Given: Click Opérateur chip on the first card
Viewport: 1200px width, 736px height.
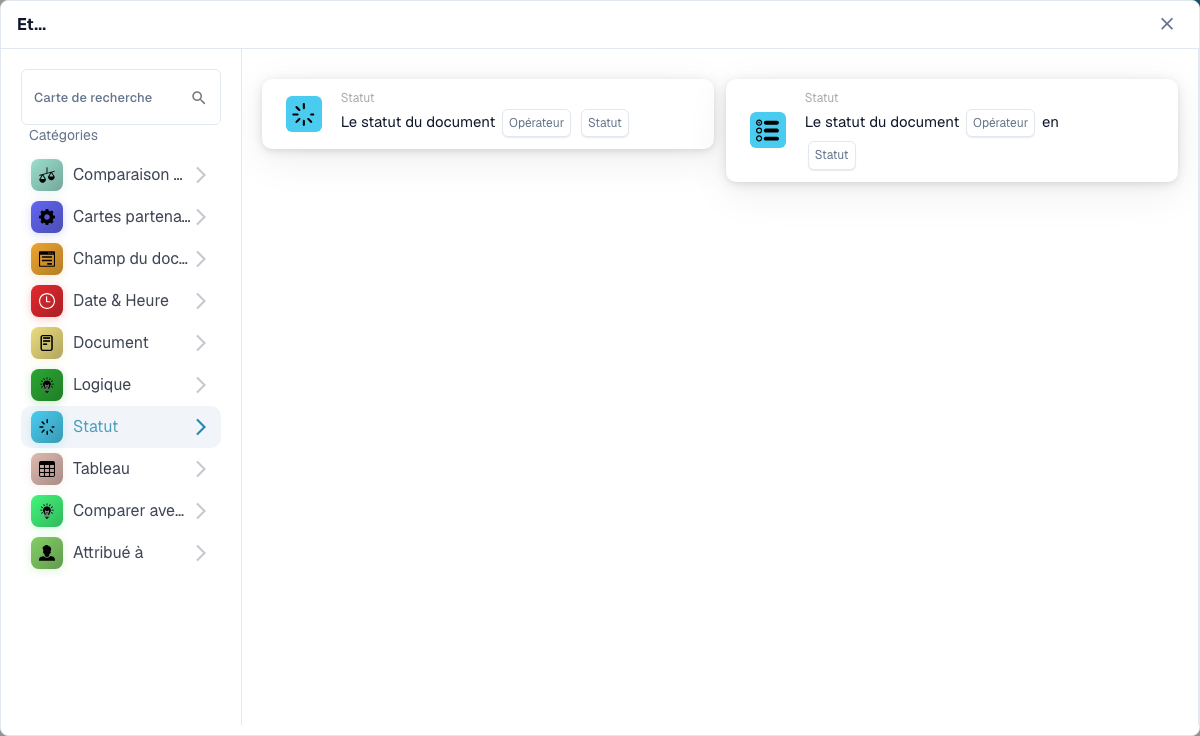Looking at the screenshot, I should (537, 123).
